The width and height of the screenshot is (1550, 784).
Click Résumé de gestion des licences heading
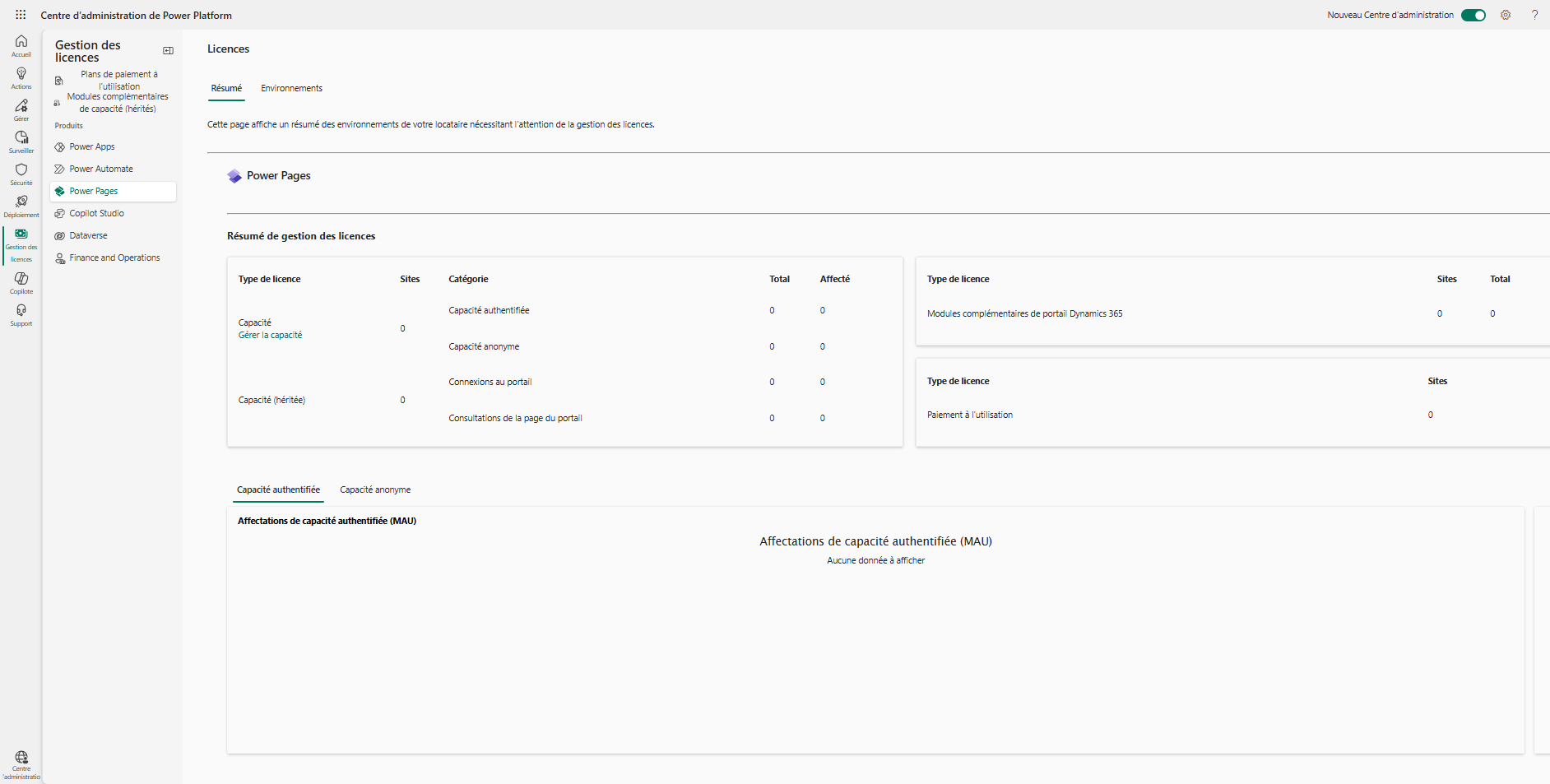(301, 236)
